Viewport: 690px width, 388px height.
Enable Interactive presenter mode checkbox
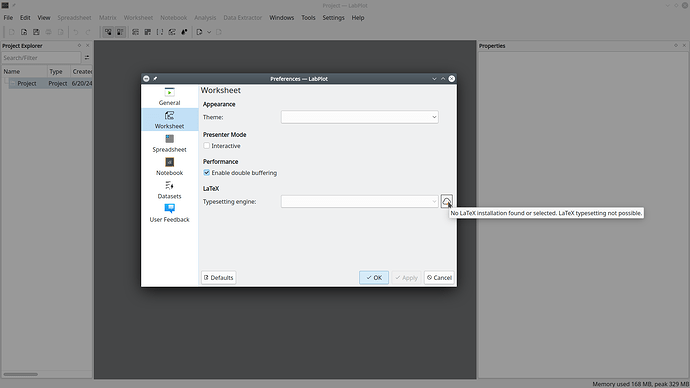pyautogui.click(x=206, y=146)
